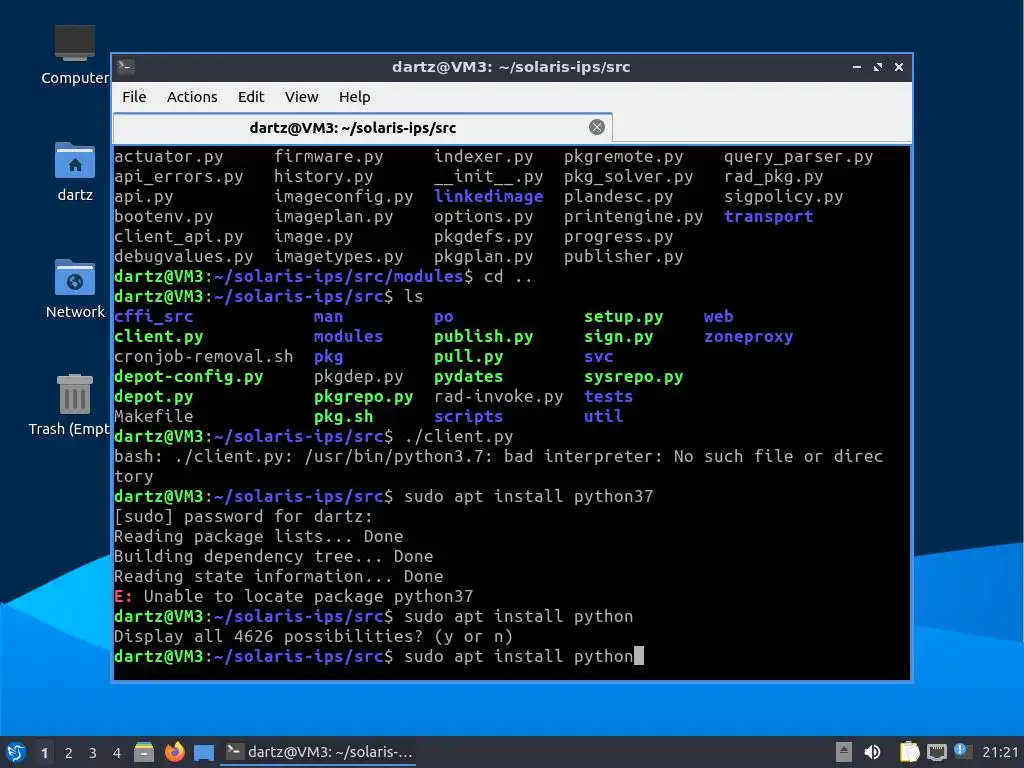
Task: Click 'depot-config.py' in the listing
Action: [189, 377]
